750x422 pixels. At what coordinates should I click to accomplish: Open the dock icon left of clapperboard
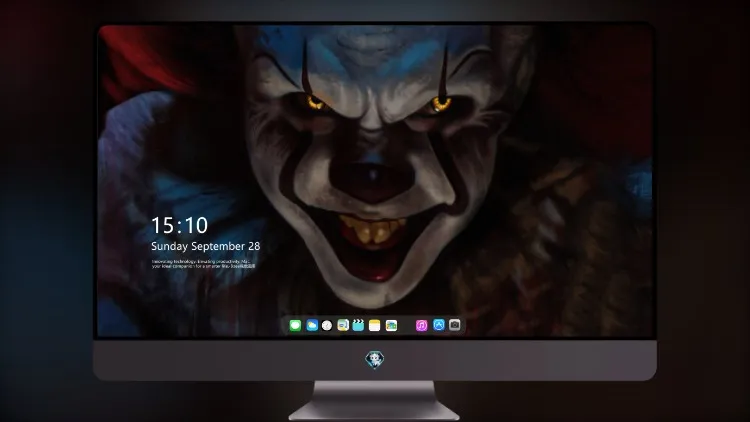[343, 325]
